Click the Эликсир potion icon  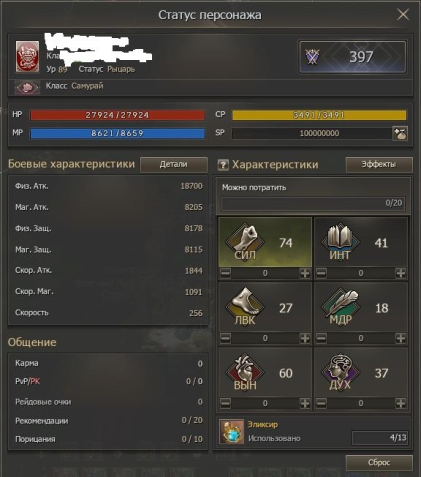point(231,432)
